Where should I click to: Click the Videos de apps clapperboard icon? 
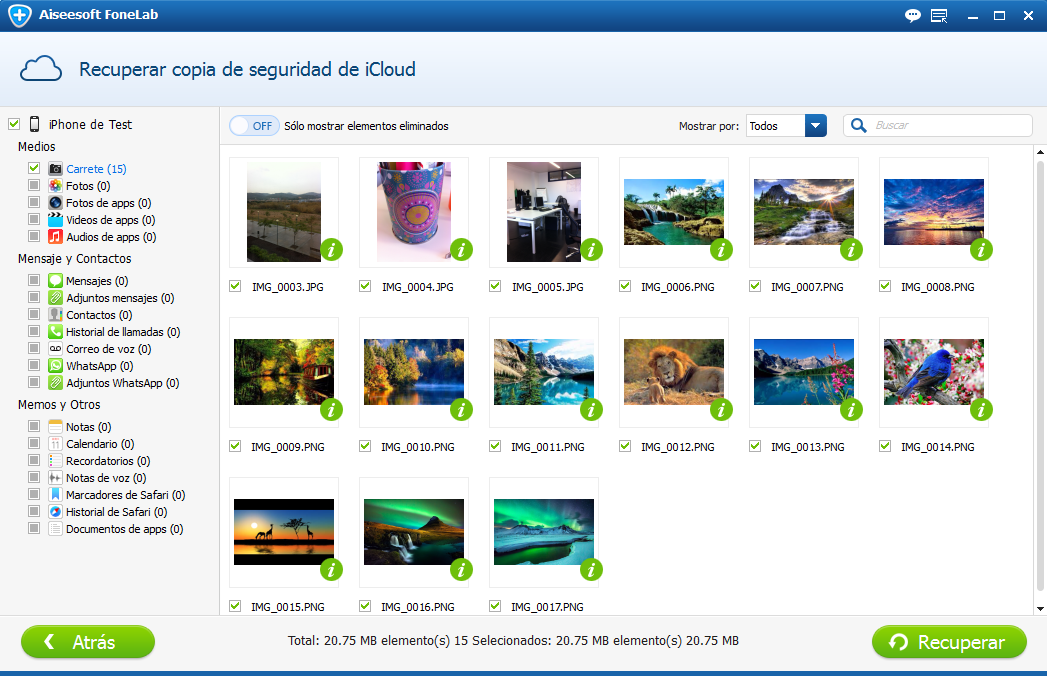(x=55, y=220)
